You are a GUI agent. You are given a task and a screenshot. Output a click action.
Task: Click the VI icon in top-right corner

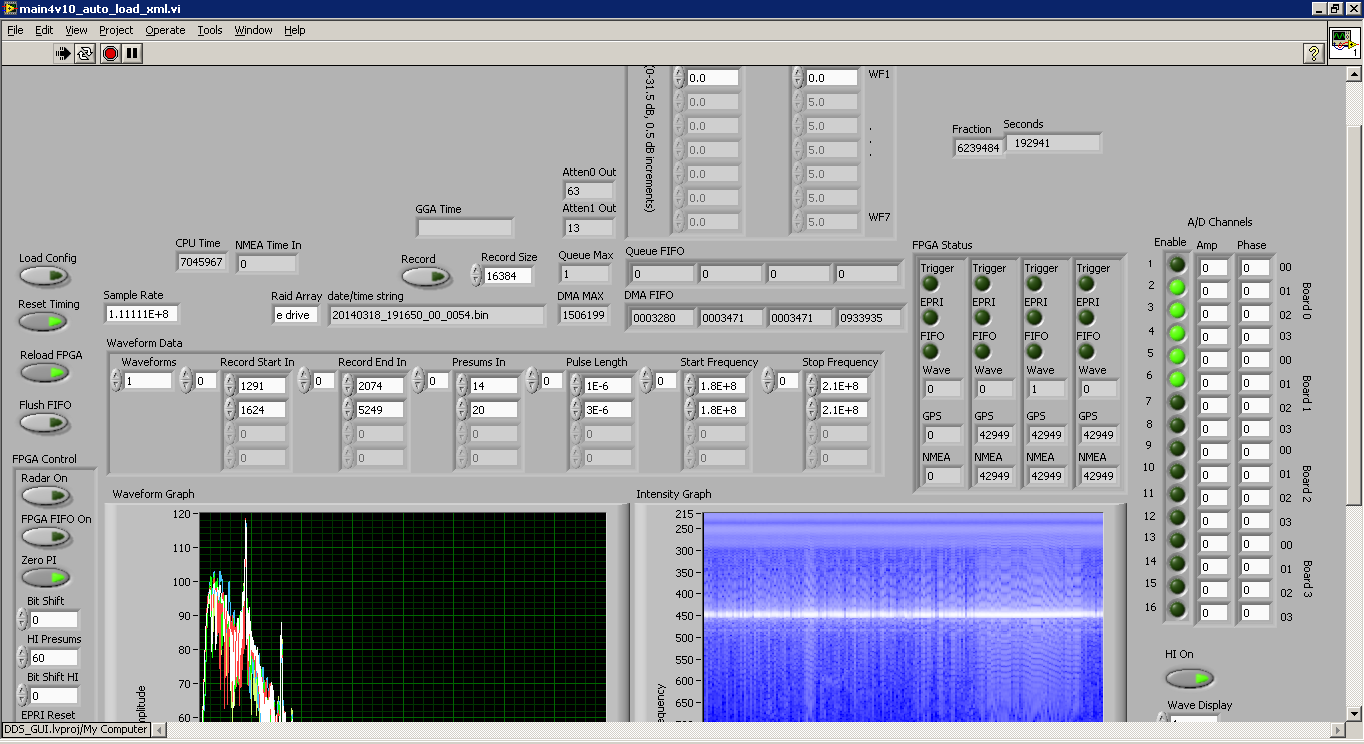click(1344, 44)
